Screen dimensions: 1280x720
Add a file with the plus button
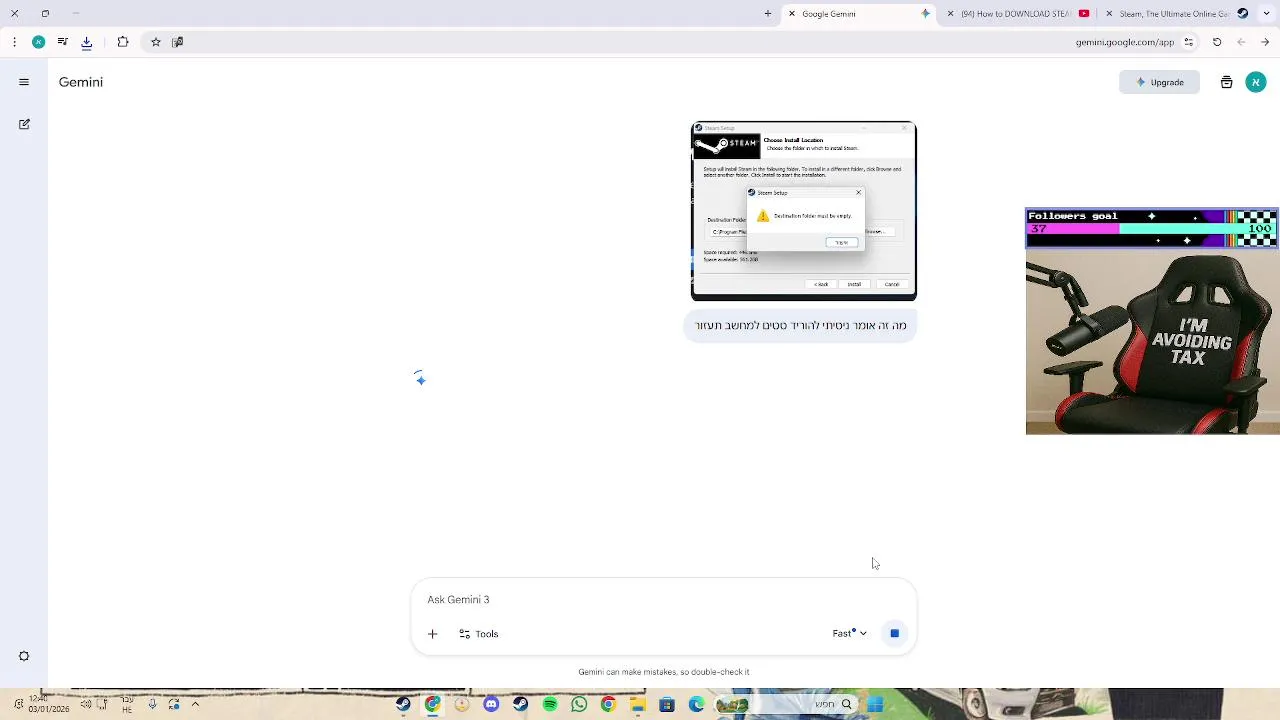(433, 634)
